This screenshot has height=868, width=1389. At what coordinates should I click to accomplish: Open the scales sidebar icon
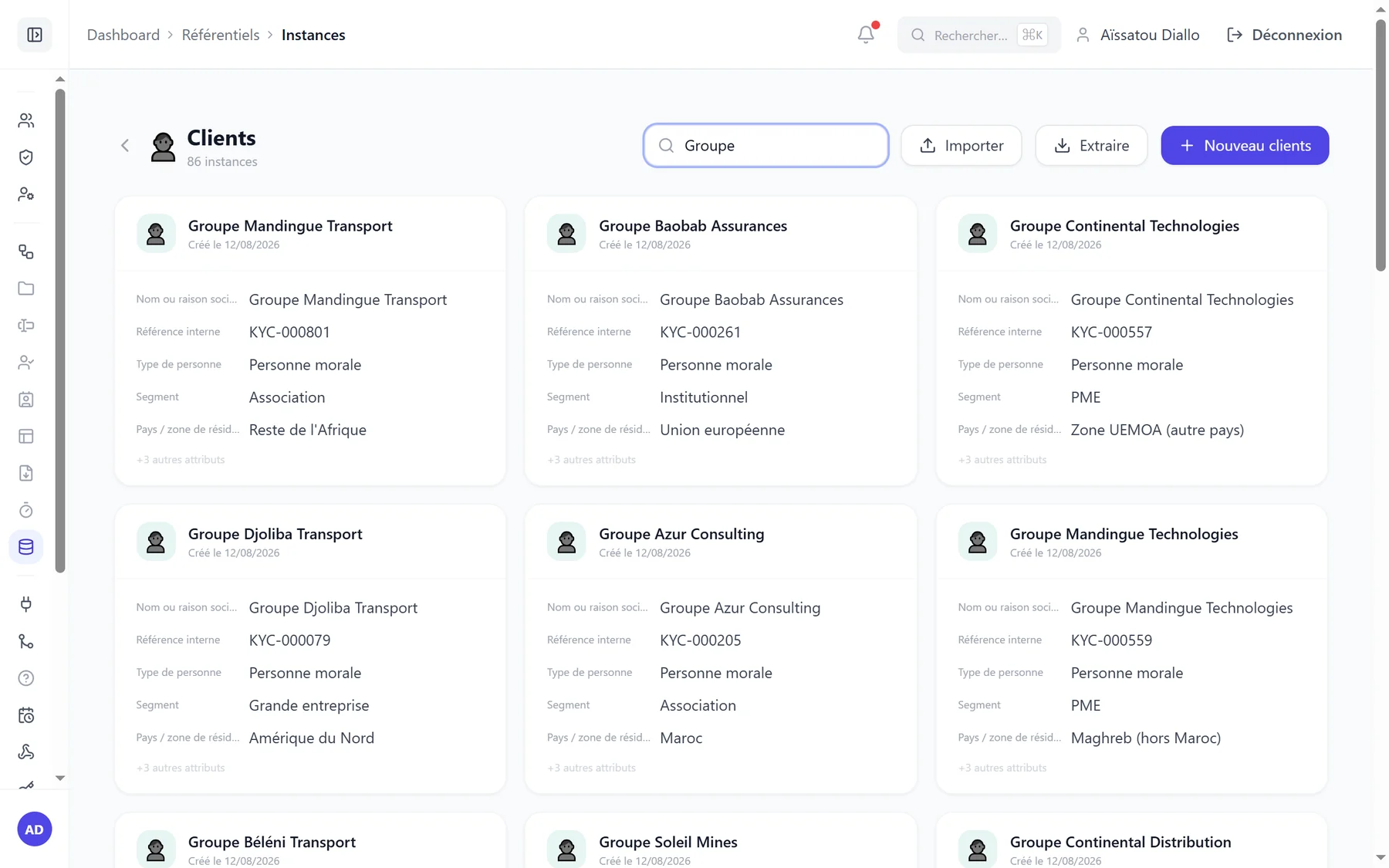pos(26,326)
